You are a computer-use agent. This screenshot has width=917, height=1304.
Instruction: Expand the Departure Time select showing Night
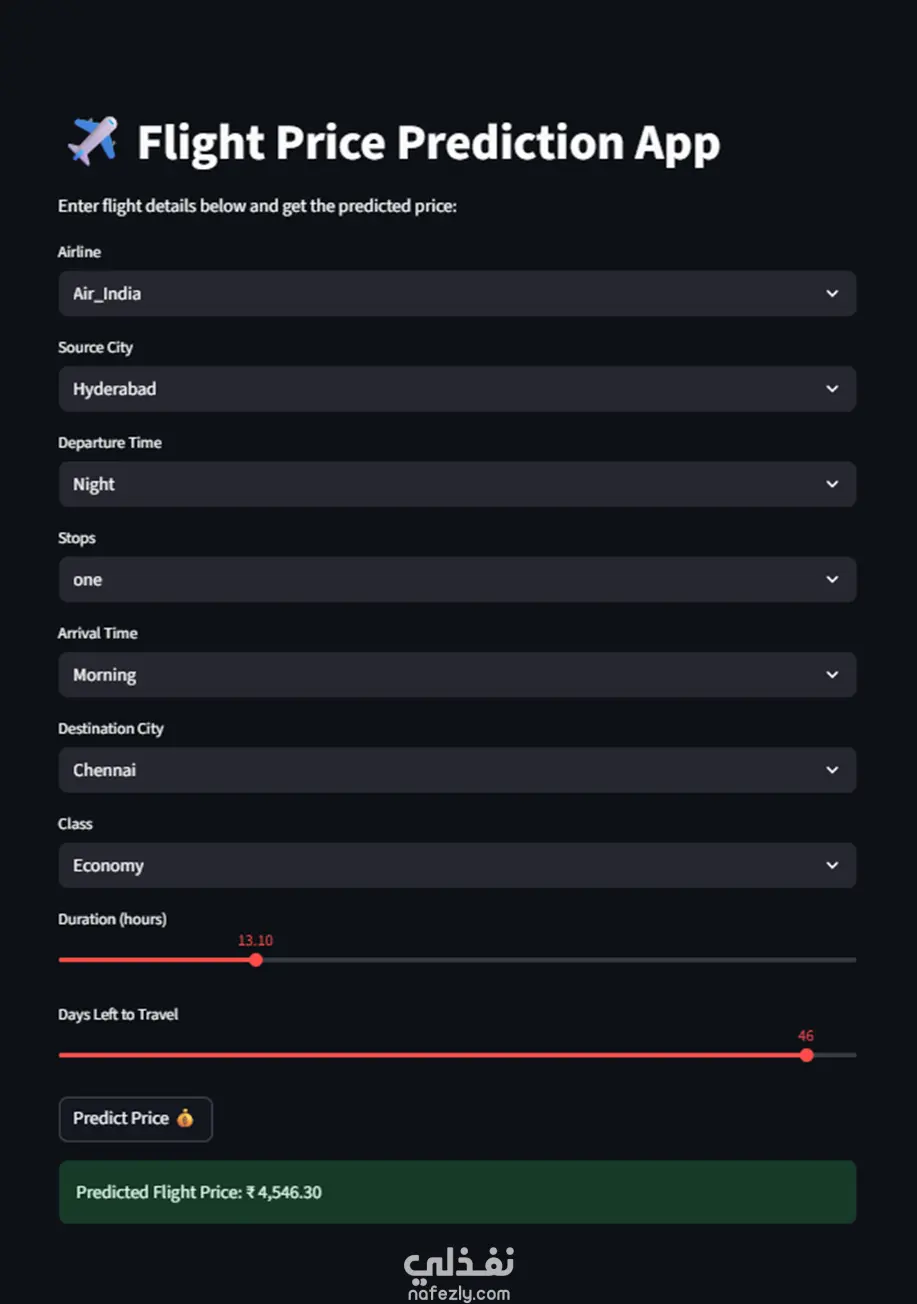[x=440, y=484]
